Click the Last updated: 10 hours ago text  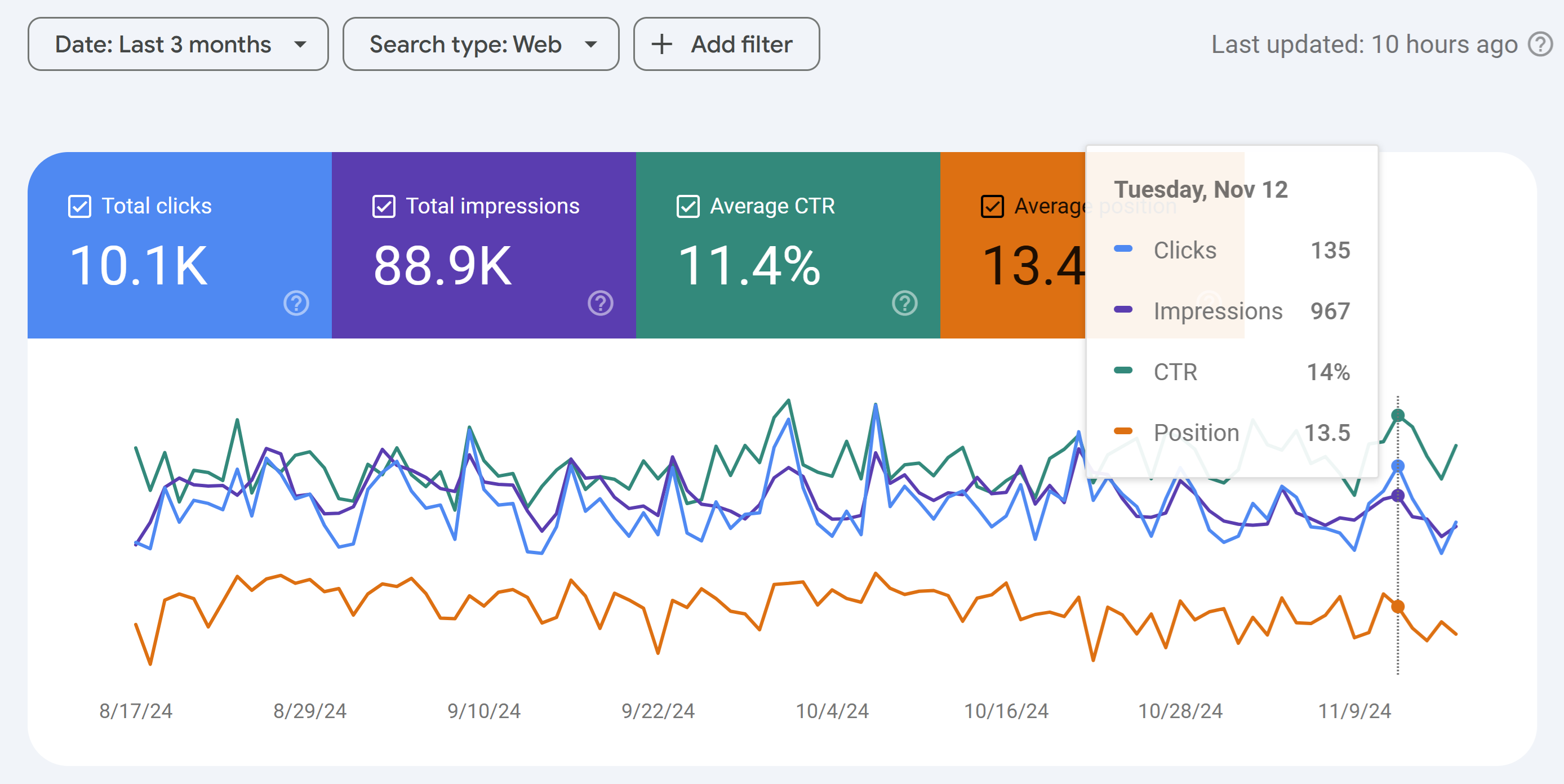(x=1364, y=45)
